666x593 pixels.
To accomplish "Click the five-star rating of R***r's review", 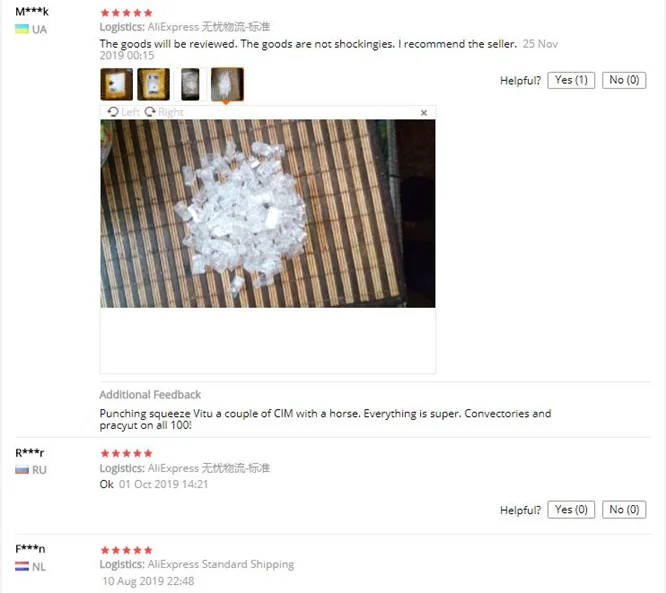I will click(x=126, y=453).
